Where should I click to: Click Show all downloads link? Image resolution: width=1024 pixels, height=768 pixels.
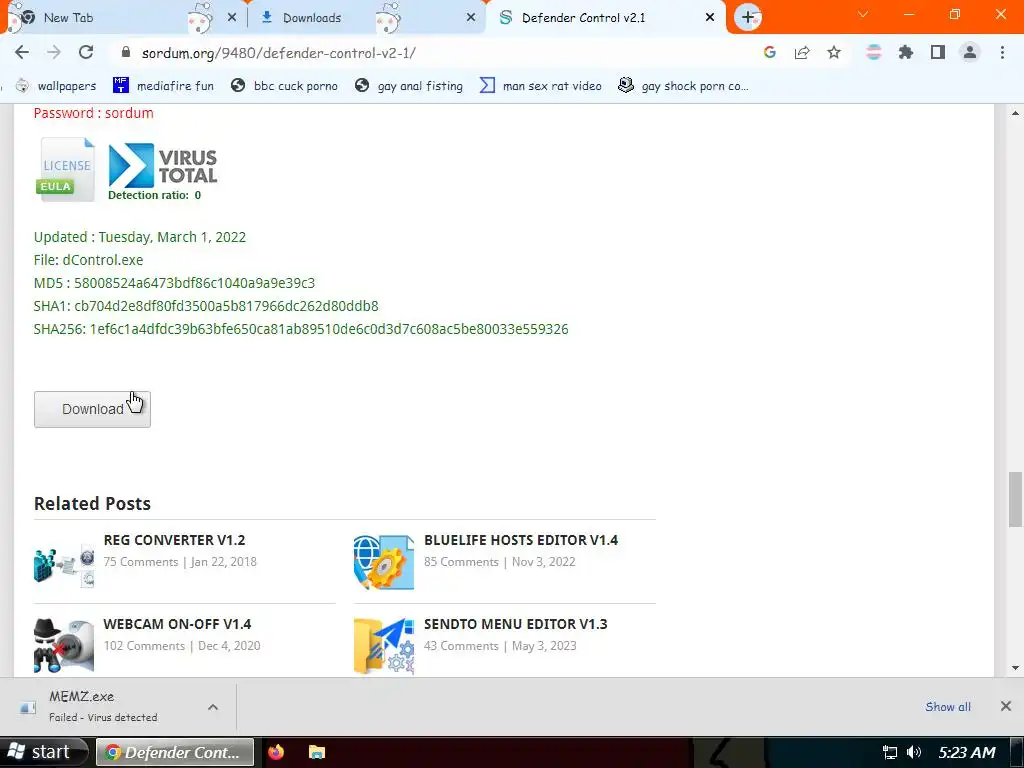tap(948, 707)
